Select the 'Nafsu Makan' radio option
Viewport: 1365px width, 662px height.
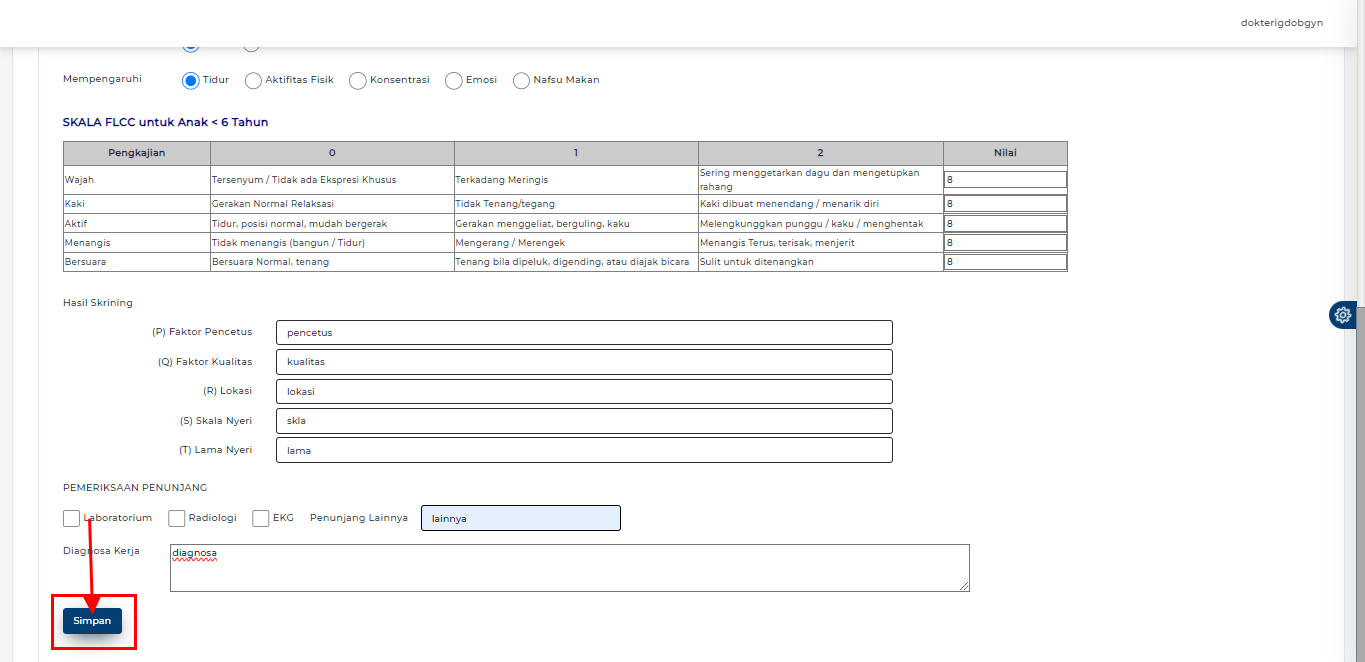(x=520, y=80)
